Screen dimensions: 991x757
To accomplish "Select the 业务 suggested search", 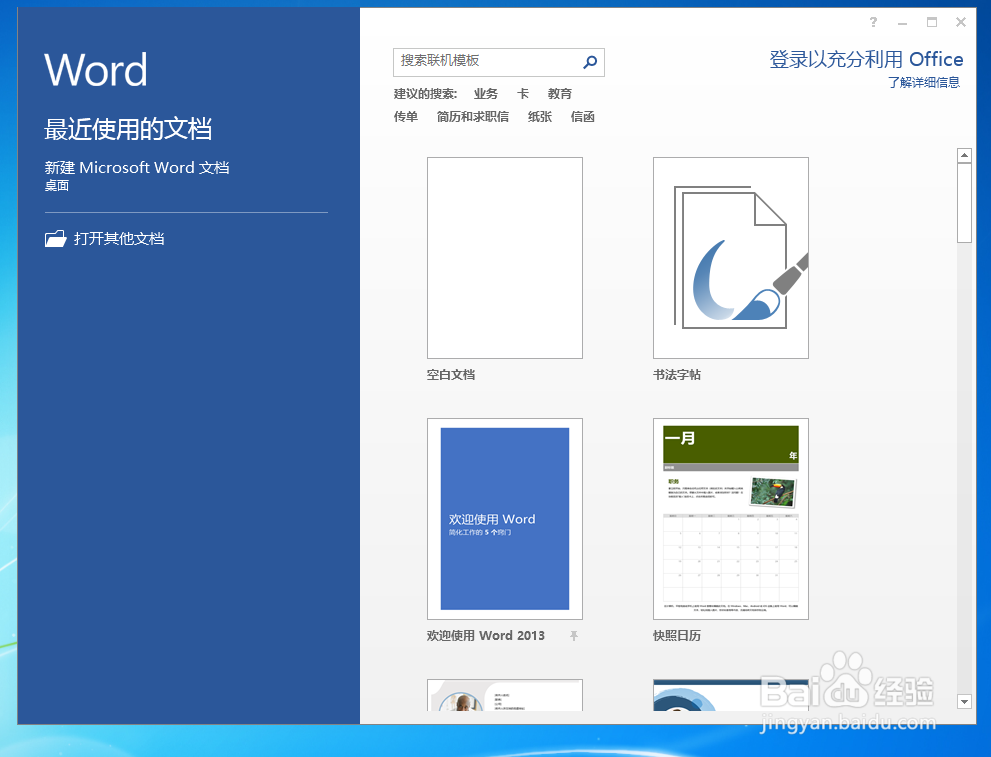I will [x=486, y=94].
